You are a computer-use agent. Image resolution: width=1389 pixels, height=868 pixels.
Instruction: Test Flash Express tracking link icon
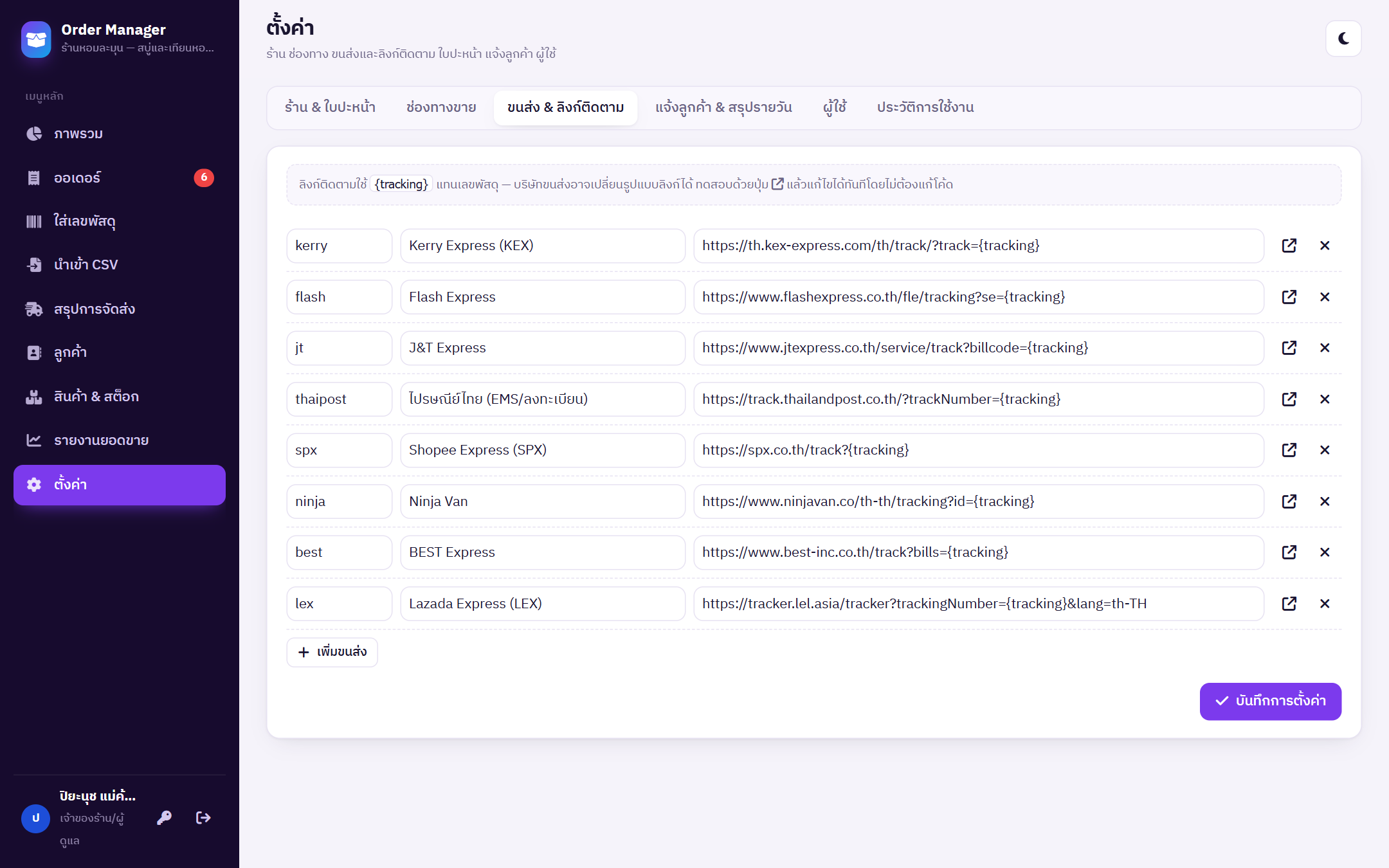1289,297
